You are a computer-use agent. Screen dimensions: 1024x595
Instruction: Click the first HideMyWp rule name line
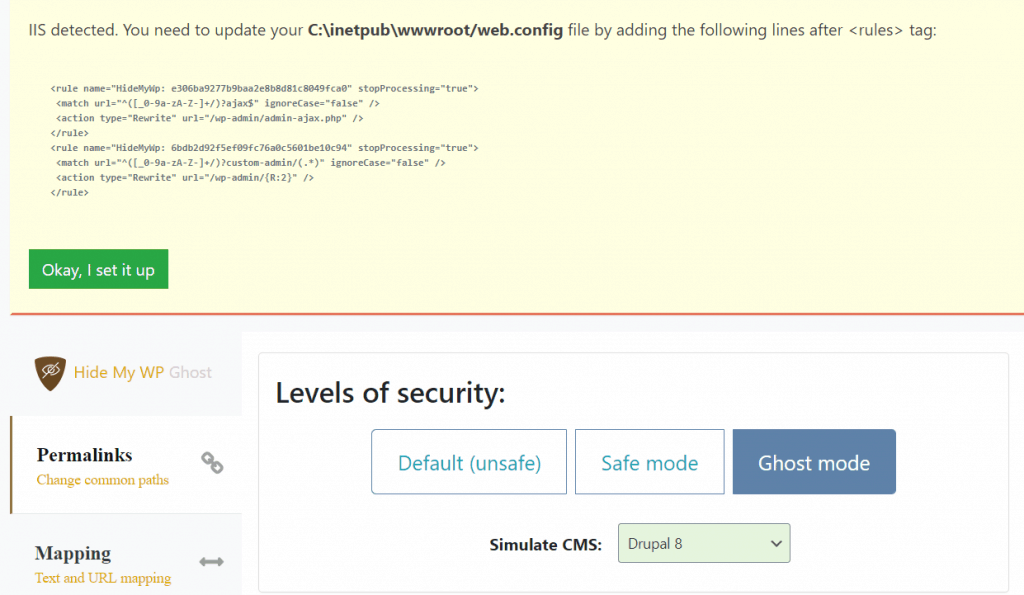264,88
